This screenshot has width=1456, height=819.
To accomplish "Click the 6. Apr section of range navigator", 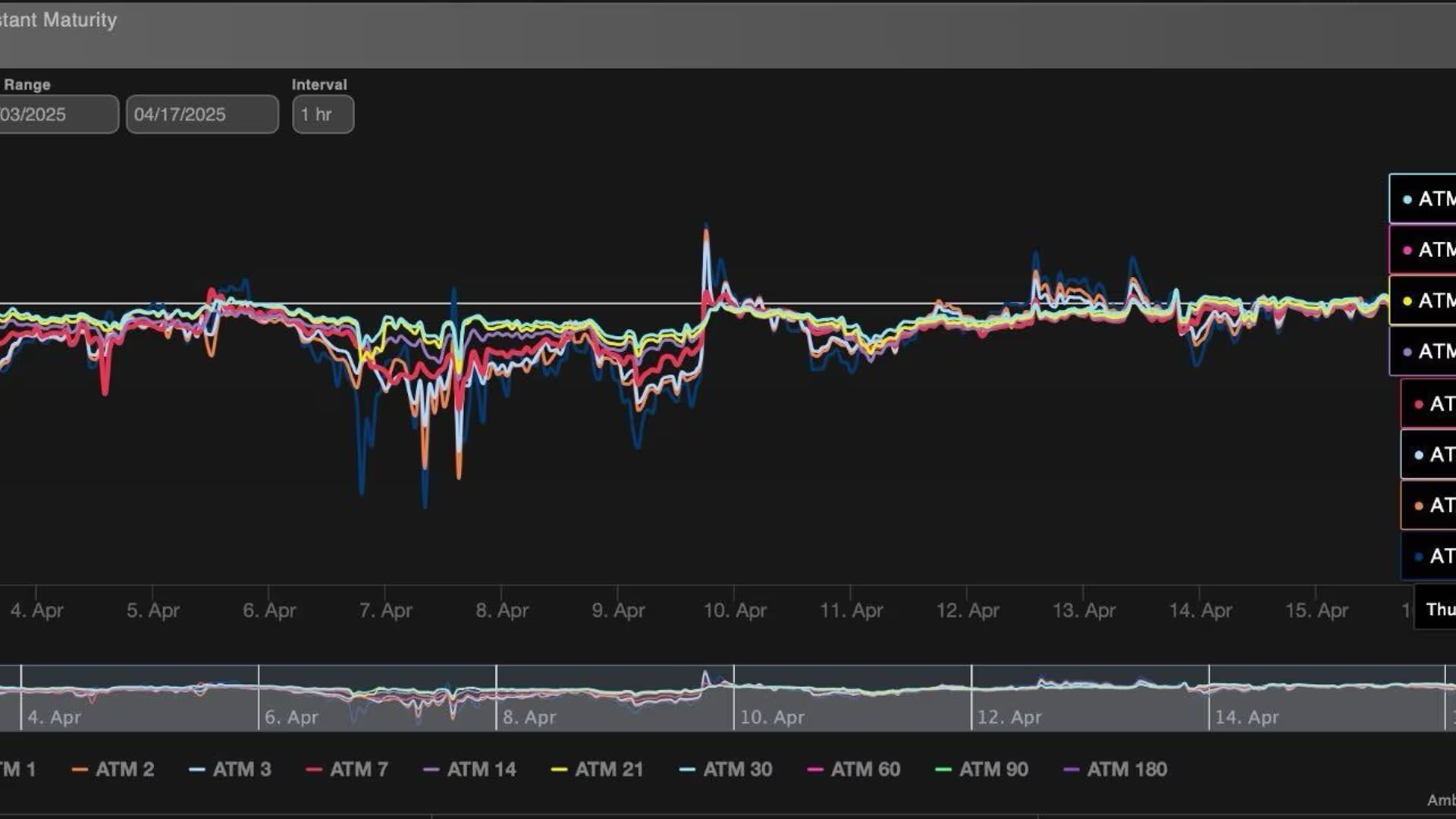I will (291, 717).
